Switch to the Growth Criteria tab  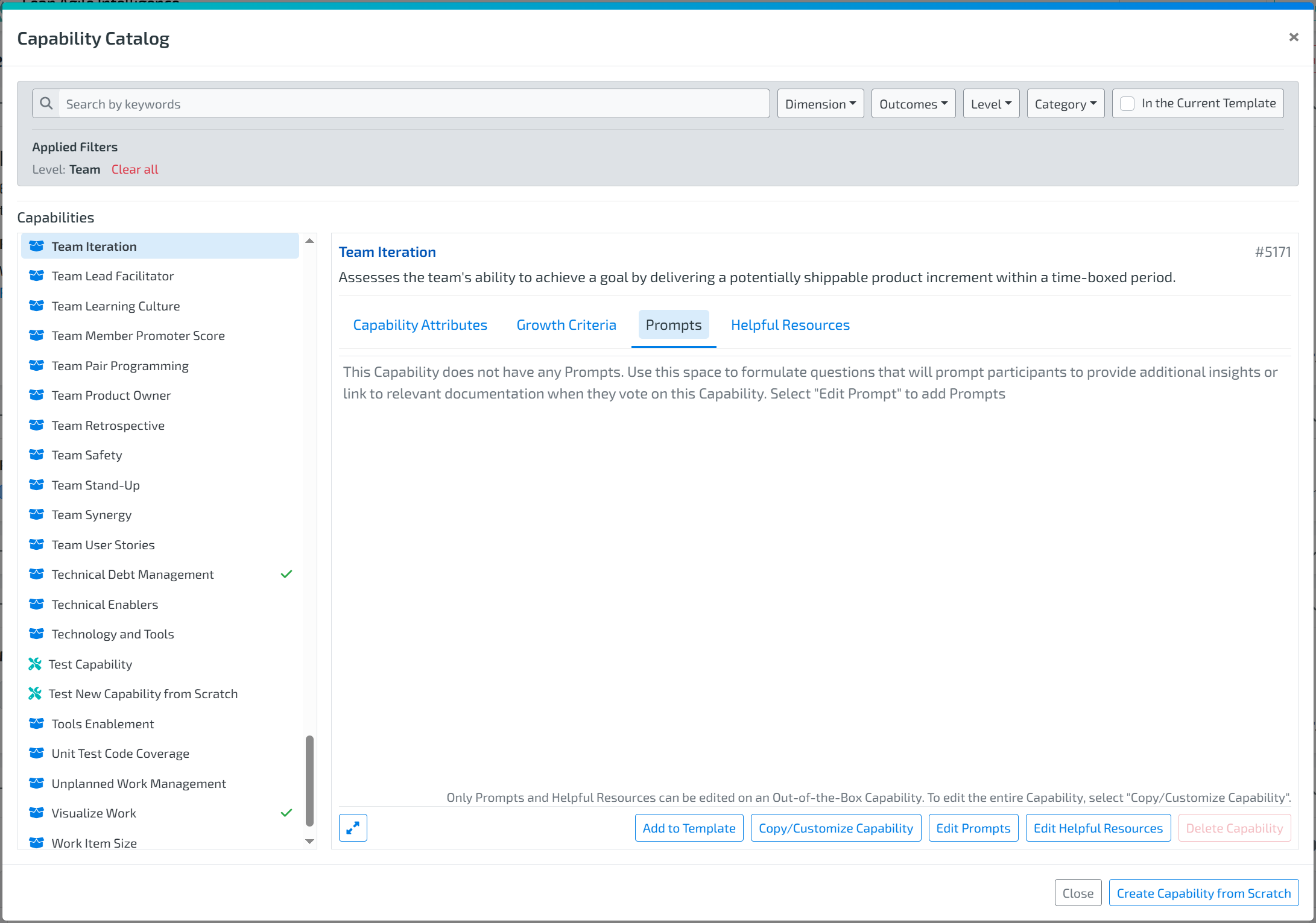coord(566,325)
